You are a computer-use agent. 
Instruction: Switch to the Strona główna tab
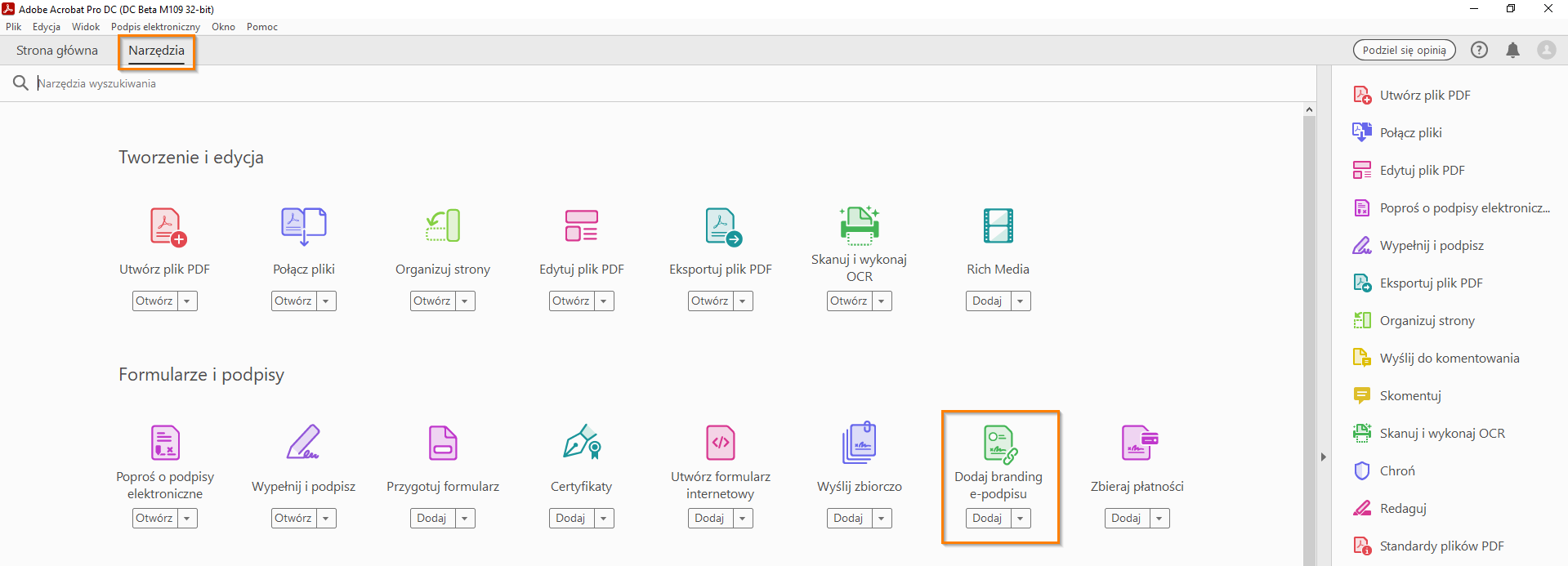click(x=57, y=51)
